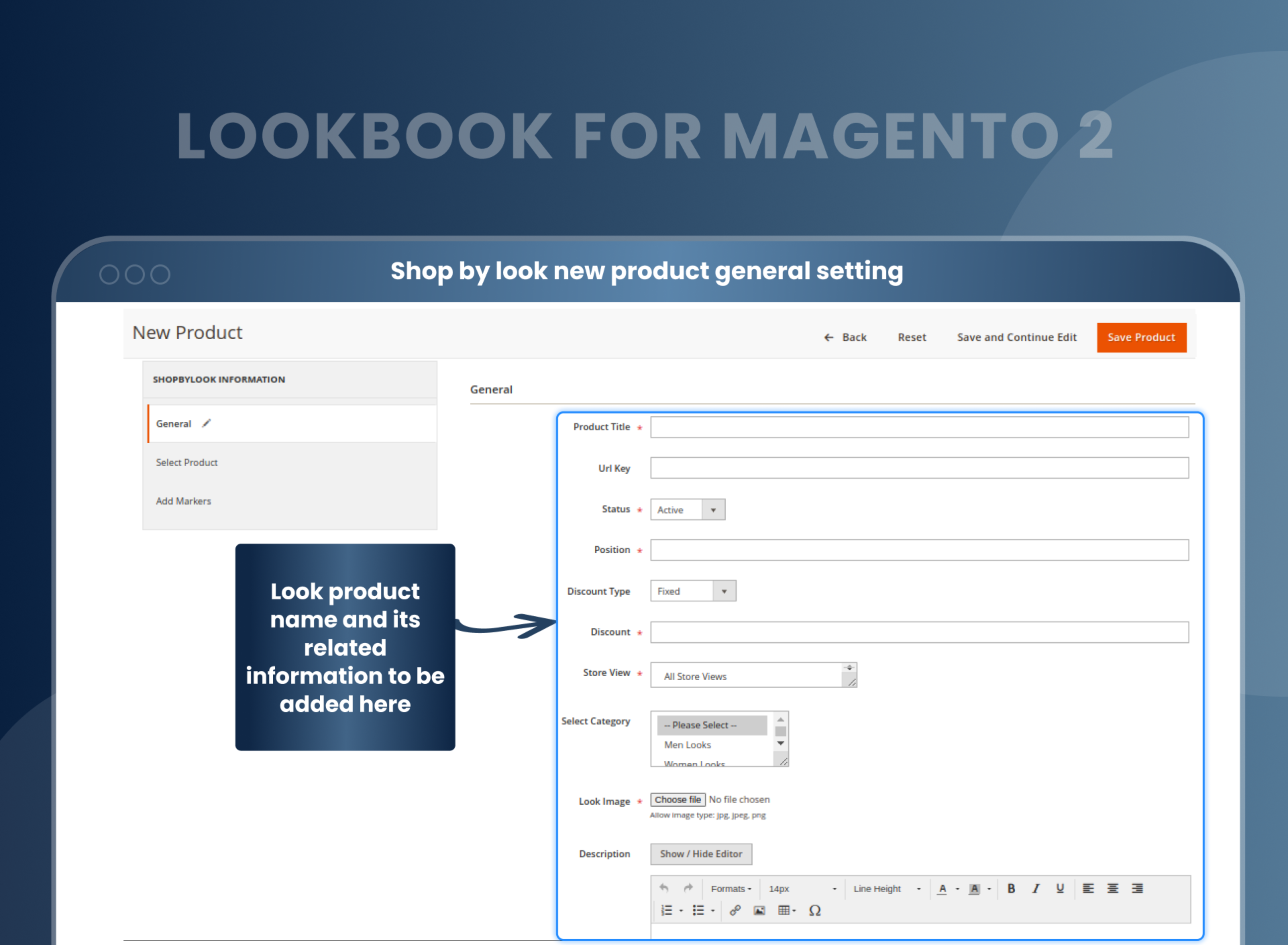Image resolution: width=1288 pixels, height=945 pixels.
Task: Click the Save Product button
Action: [1141, 338]
